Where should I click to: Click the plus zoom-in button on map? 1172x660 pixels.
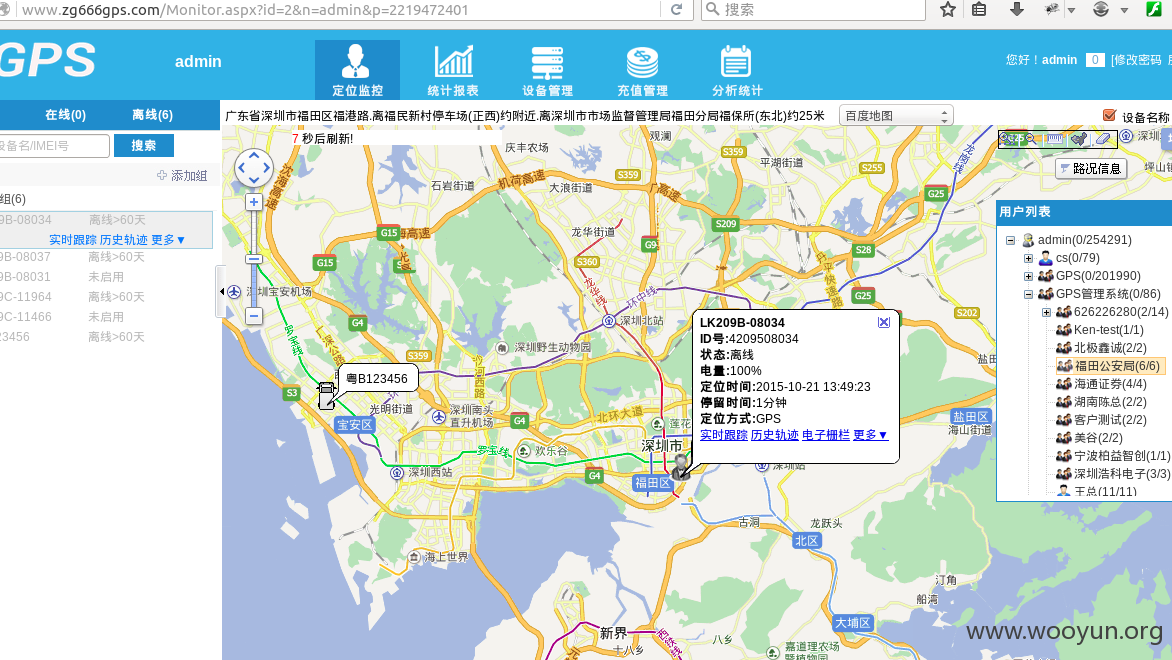coord(254,202)
